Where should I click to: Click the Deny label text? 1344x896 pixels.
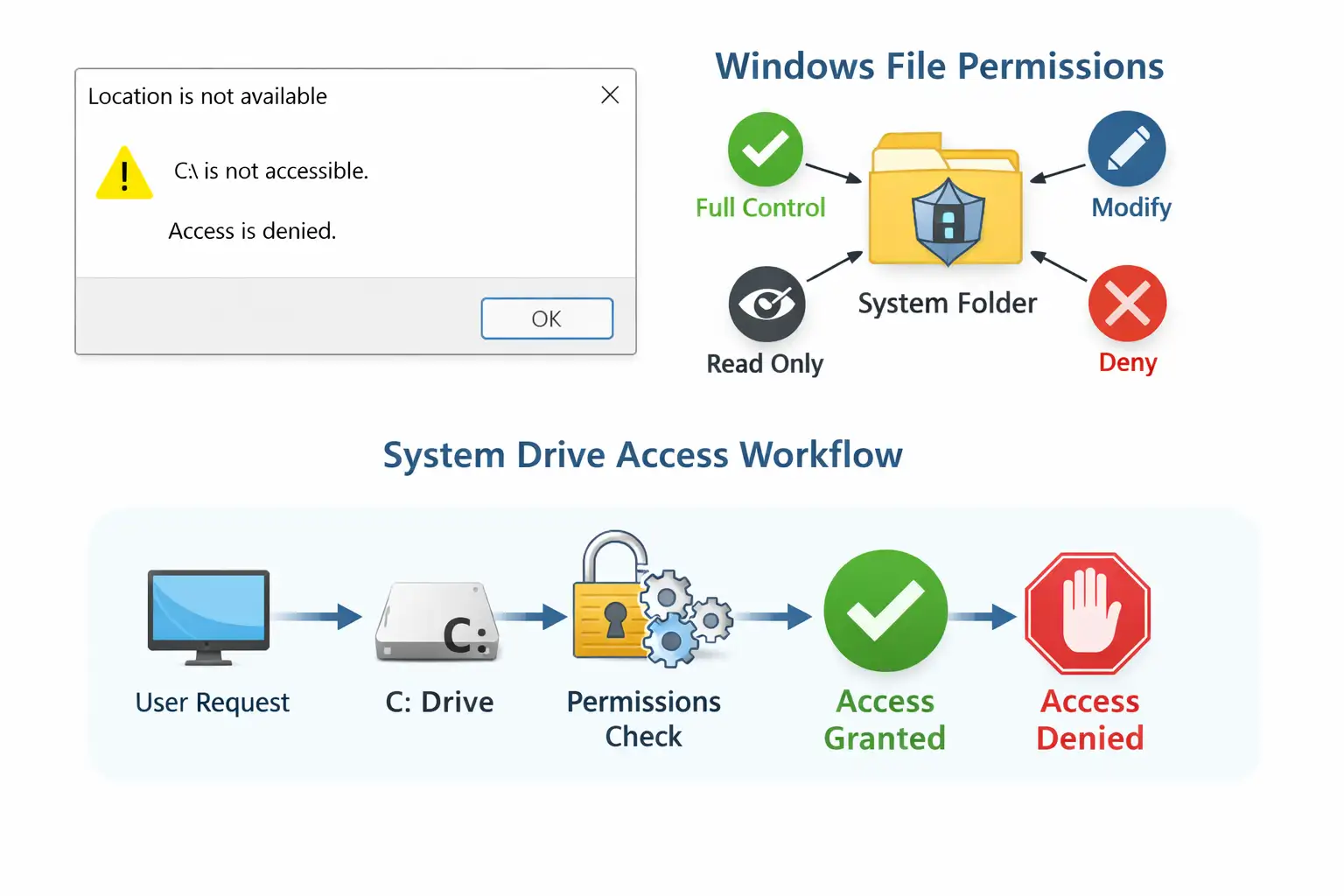click(1127, 362)
